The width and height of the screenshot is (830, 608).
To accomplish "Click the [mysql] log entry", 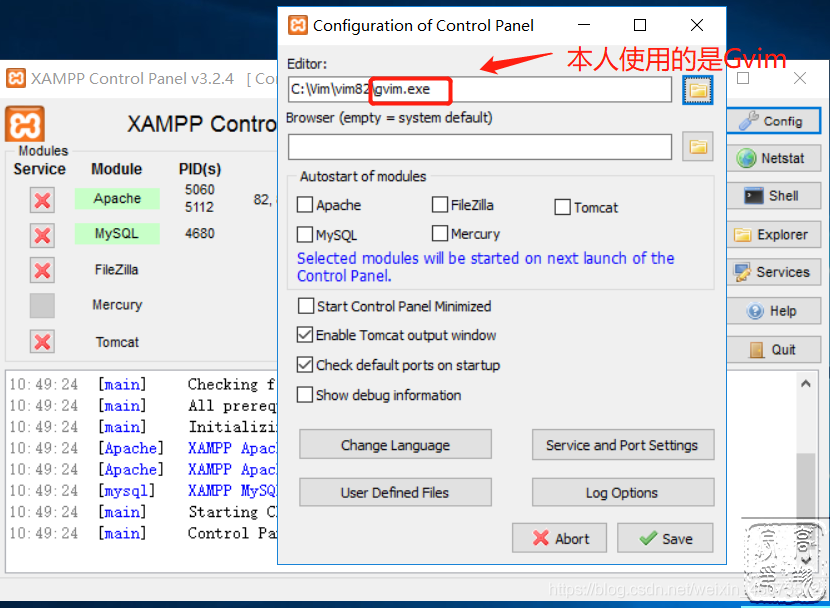I will pos(127,491).
